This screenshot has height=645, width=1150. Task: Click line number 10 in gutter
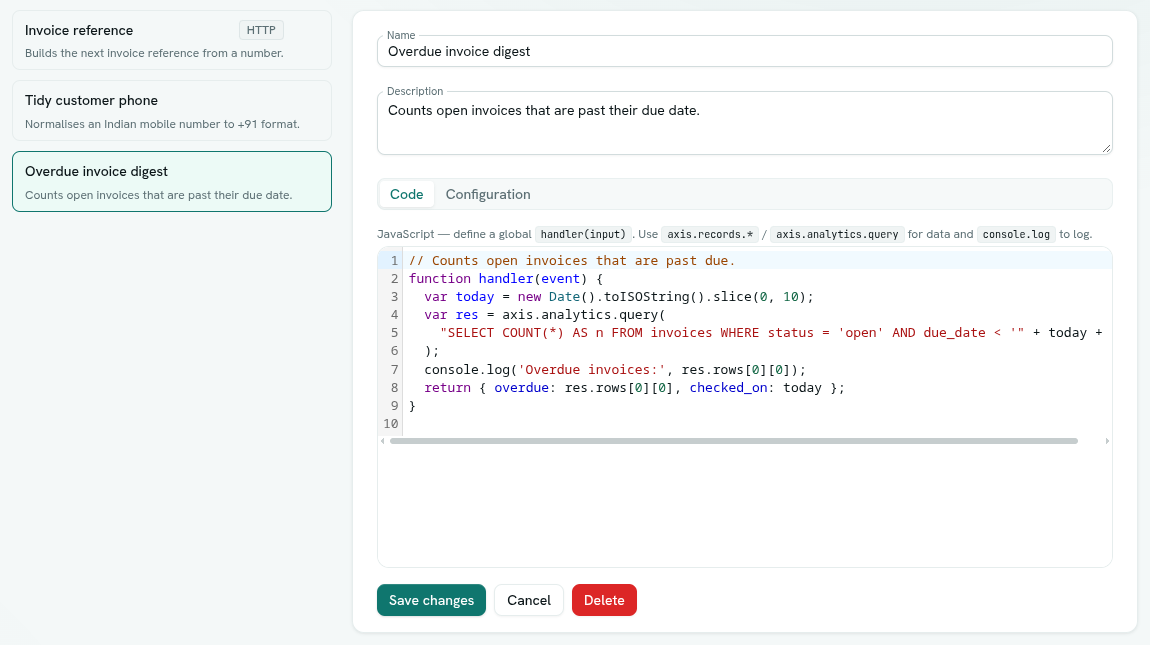click(x=390, y=423)
